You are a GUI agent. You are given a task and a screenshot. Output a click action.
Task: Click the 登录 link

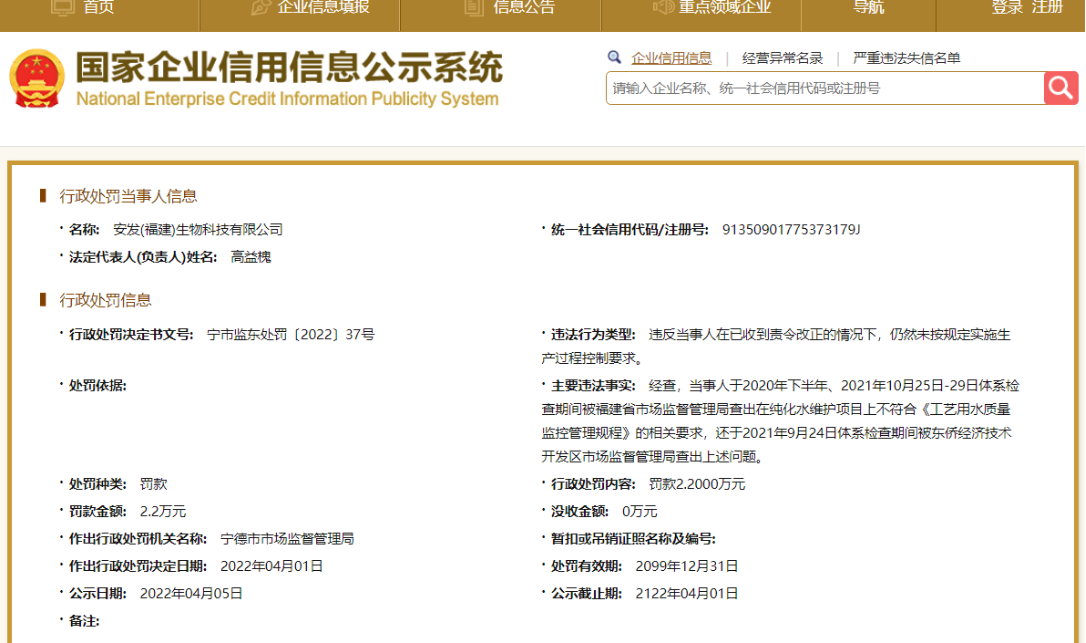[x=1007, y=7]
